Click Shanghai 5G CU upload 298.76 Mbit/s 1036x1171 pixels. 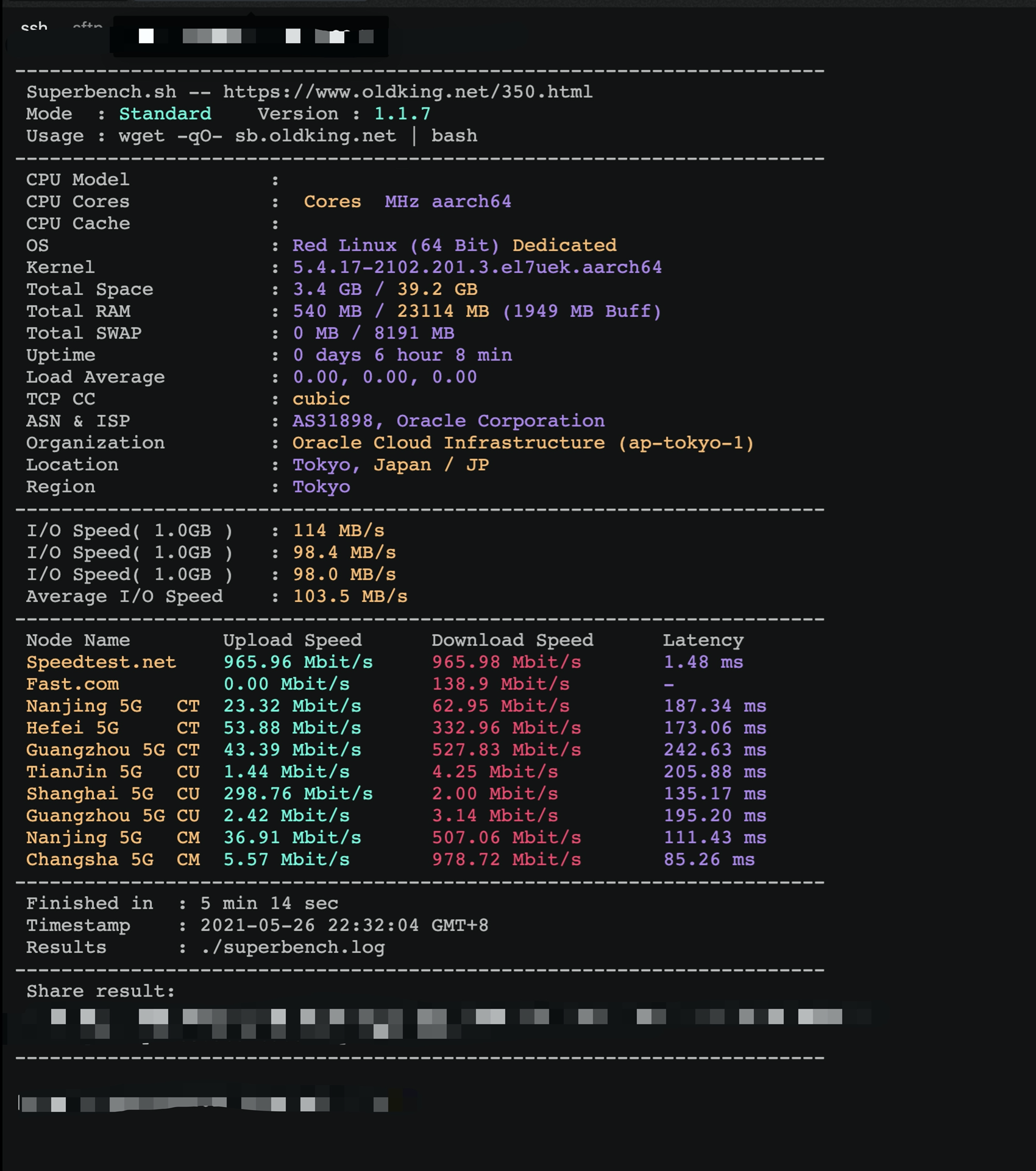(298, 794)
